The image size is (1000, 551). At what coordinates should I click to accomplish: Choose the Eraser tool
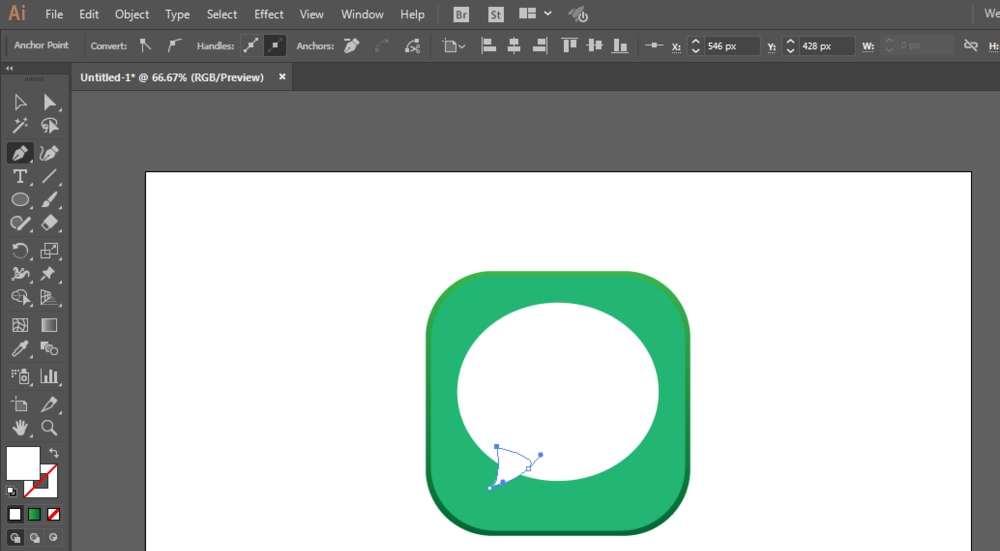pos(49,223)
